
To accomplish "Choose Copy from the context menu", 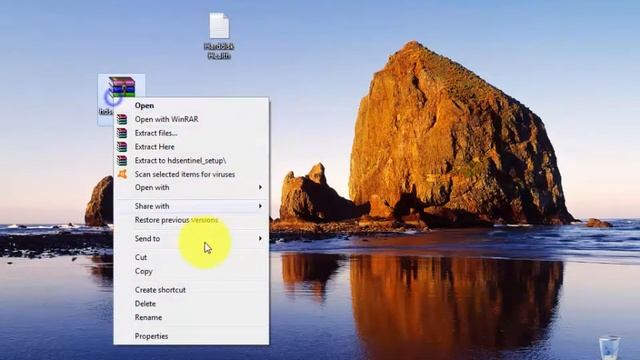I will tap(191, 271).
